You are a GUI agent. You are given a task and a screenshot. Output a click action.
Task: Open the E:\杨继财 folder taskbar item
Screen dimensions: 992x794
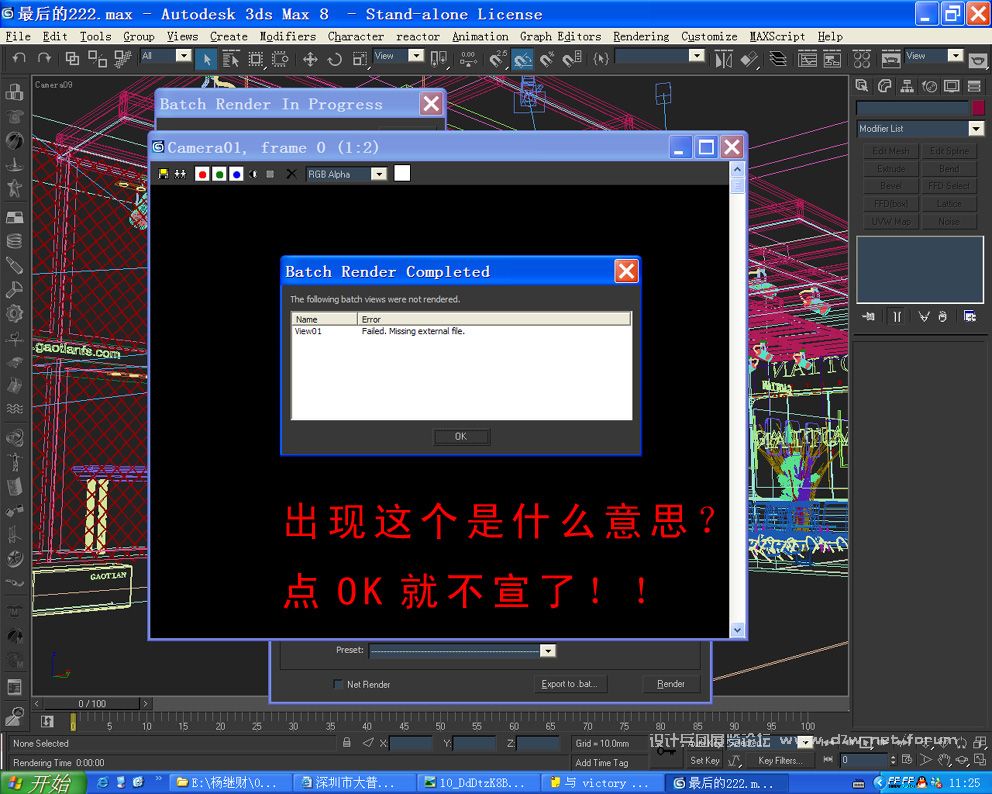pyautogui.click(x=230, y=783)
